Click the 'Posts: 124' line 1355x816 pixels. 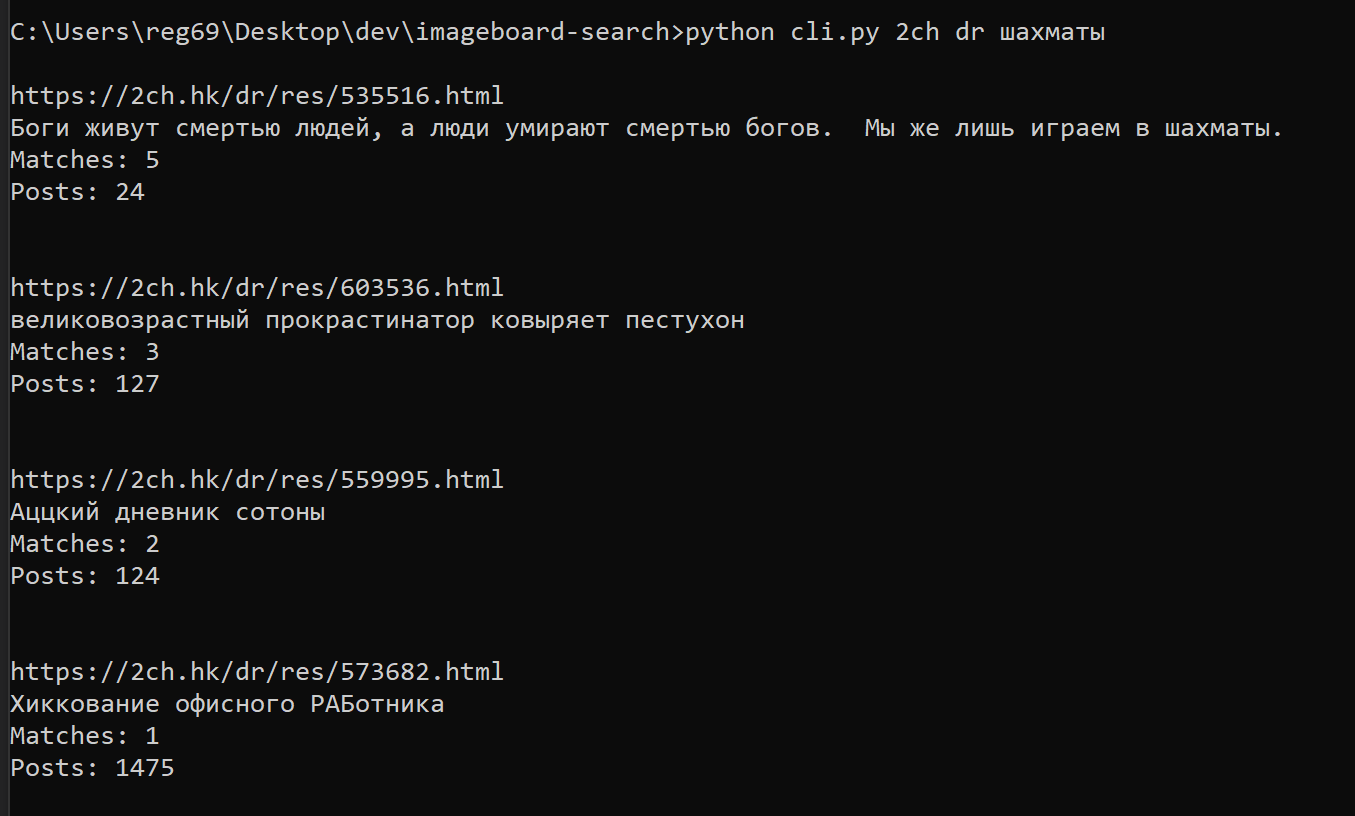(x=85, y=576)
